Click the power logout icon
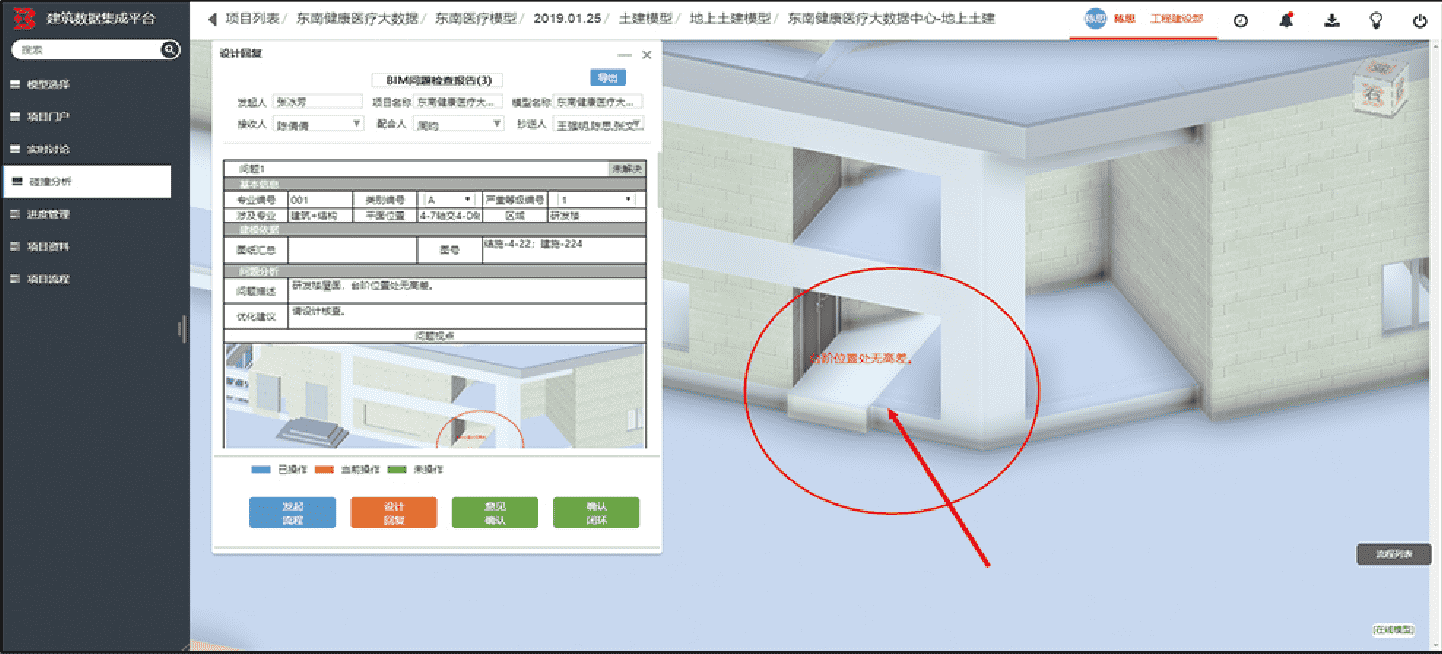The image size is (1442, 654). [x=1420, y=20]
